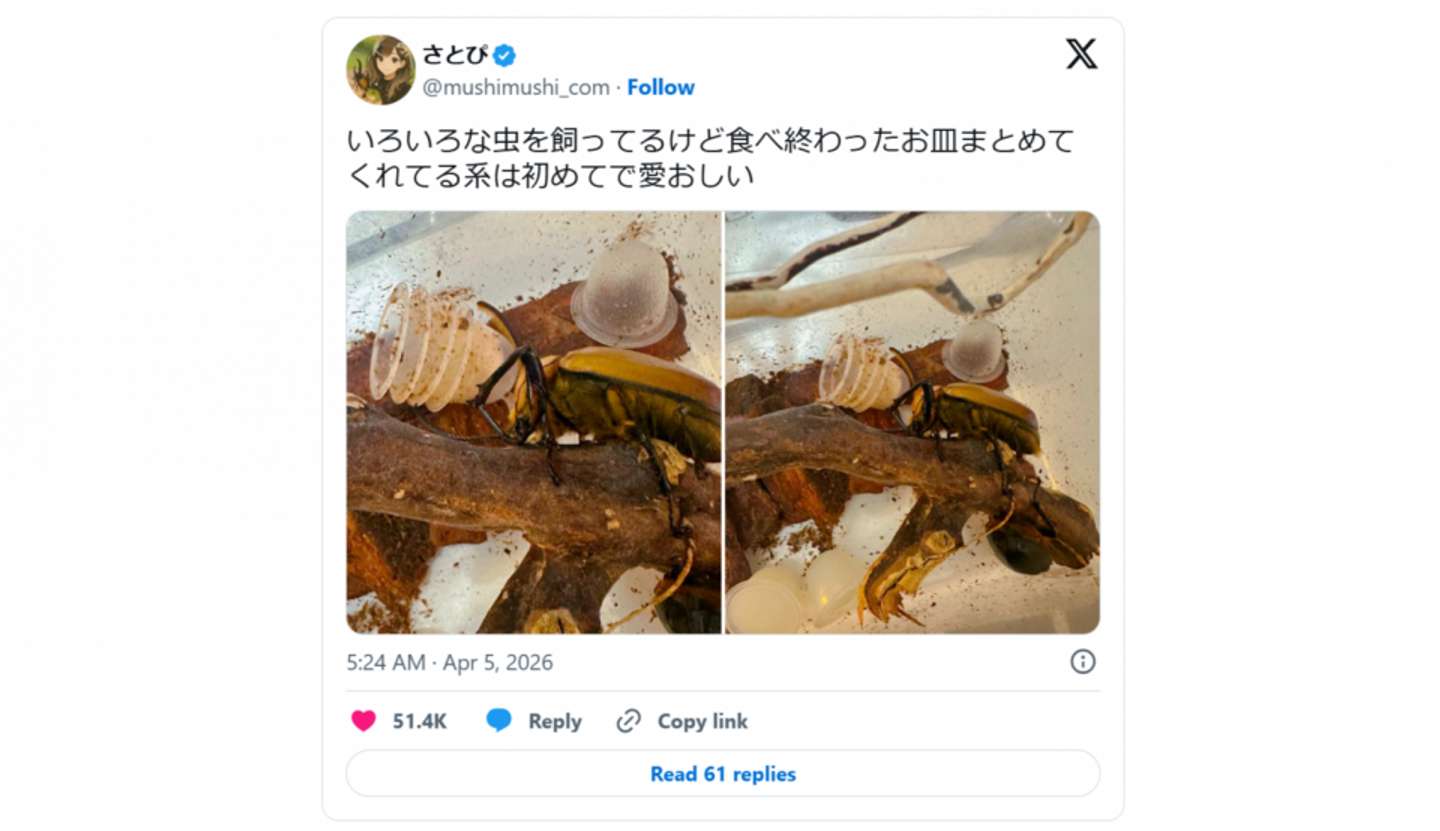Screen dimensions: 1440x831
Task: Click the X logo on the tweet
Action: pos(1080,54)
